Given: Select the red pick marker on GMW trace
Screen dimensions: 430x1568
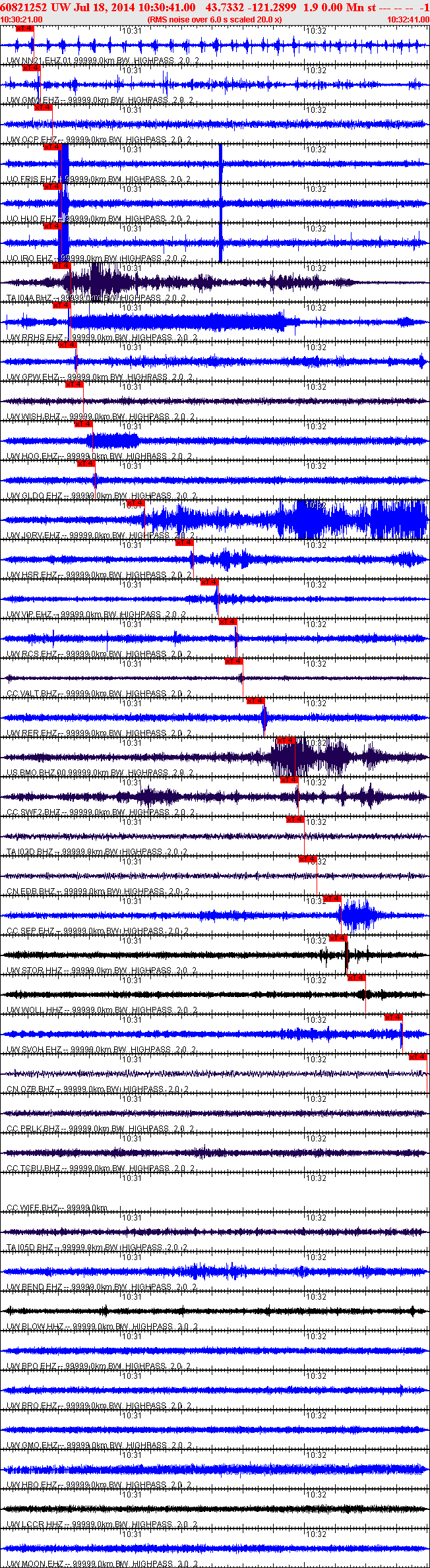Looking at the screenshot, I should click(x=31, y=68).
